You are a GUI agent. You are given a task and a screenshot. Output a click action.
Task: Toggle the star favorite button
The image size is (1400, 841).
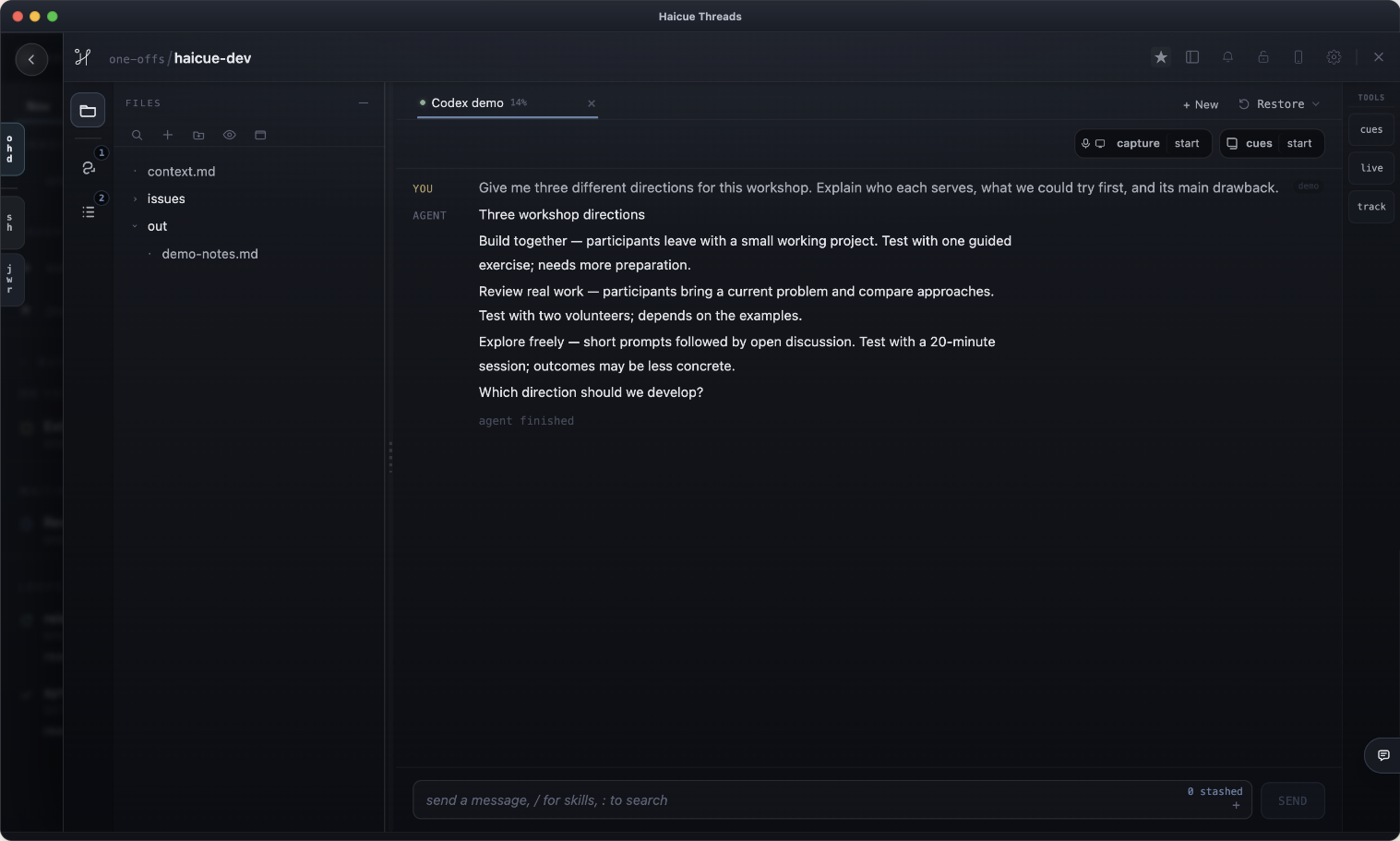(1161, 57)
